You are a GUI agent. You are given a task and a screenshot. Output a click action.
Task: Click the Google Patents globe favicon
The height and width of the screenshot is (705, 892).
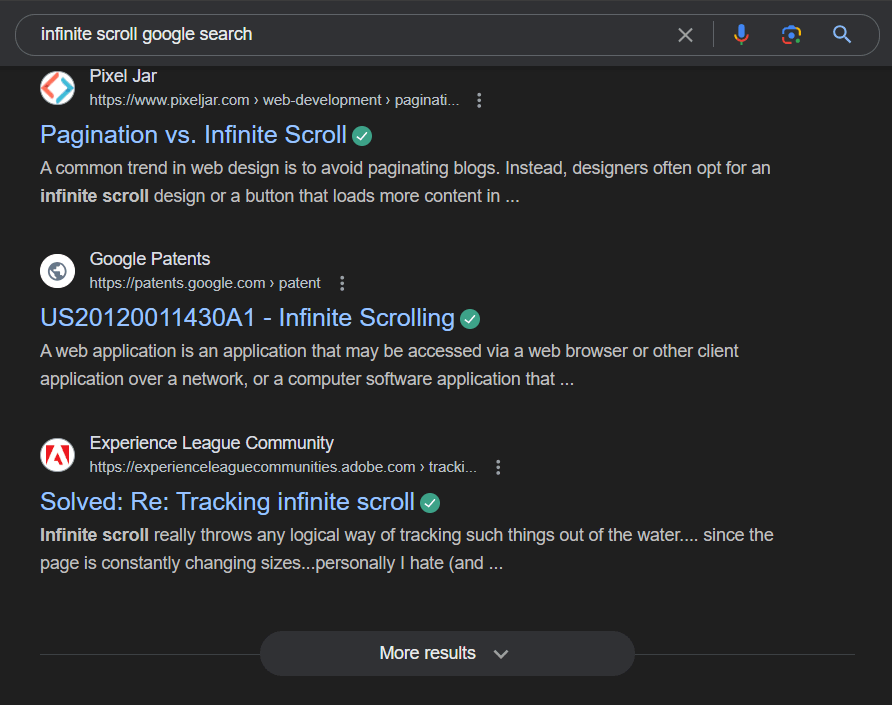tap(57, 271)
